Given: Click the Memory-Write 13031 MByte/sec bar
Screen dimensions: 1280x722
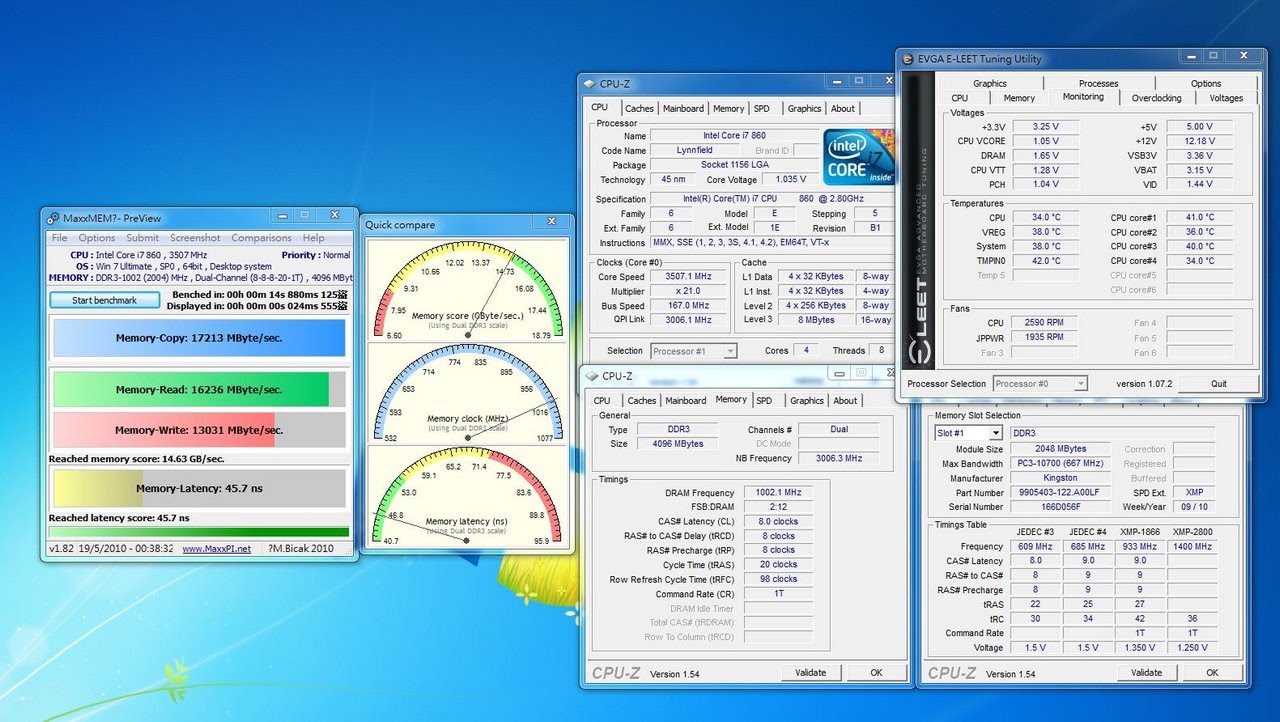Looking at the screenshot, I should [x=199, y=430].
